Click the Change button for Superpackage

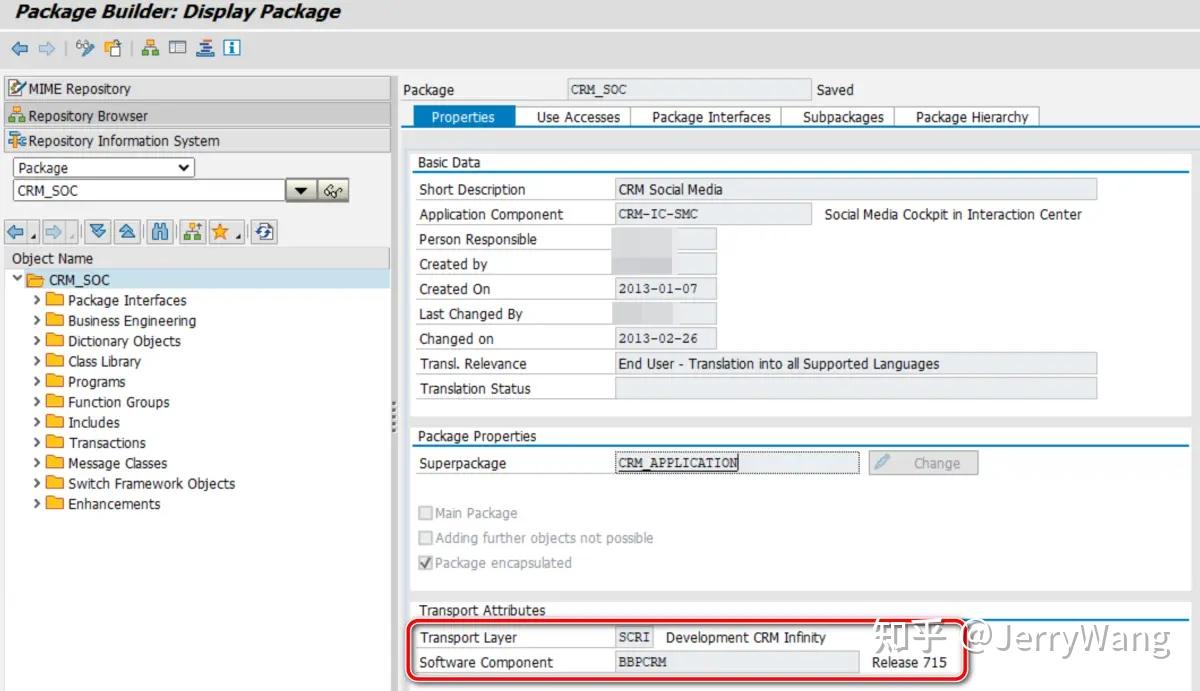[922, 462]
